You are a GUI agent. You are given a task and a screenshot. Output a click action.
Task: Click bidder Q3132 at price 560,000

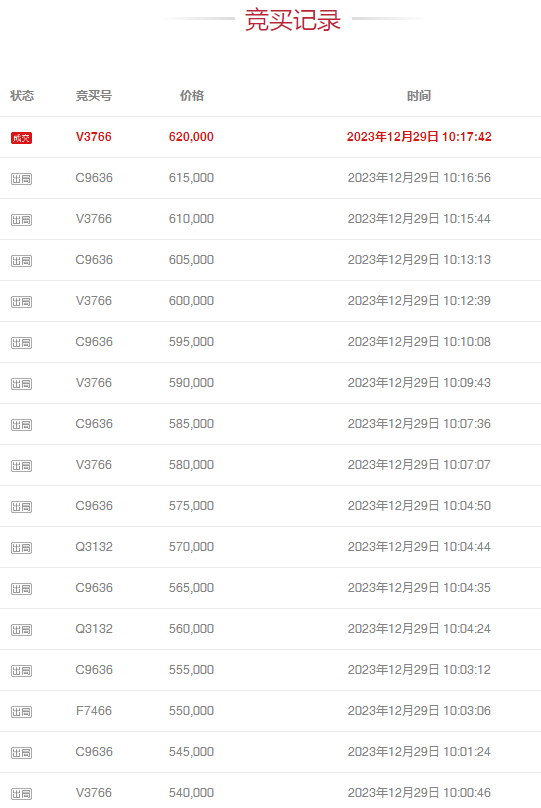click(x=94, y=629)
